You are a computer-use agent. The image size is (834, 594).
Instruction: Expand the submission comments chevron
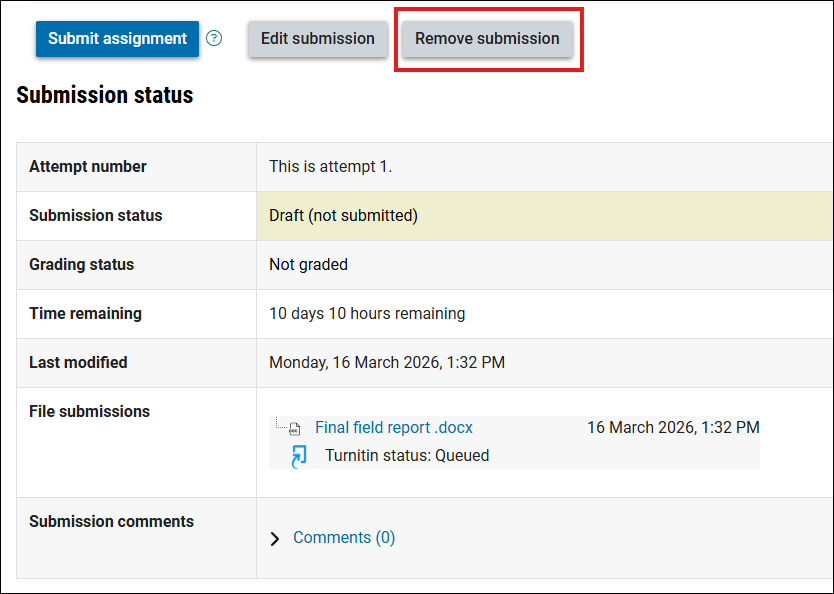(x=275, y=539)
